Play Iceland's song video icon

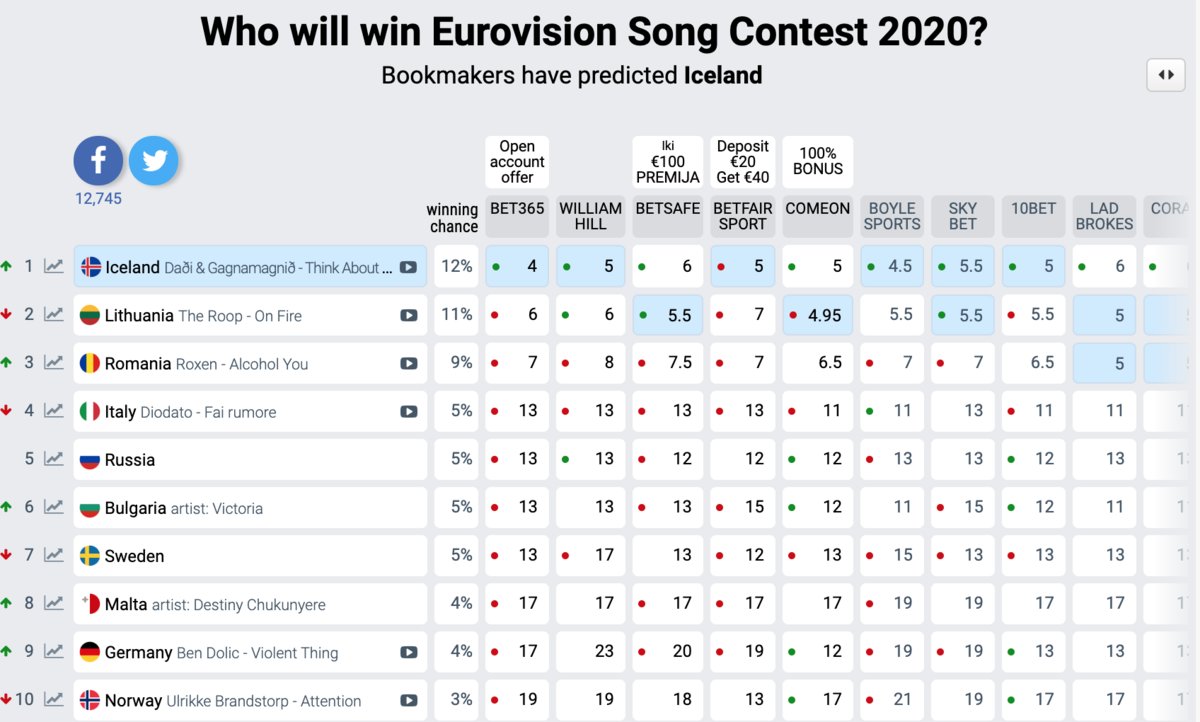408,267
